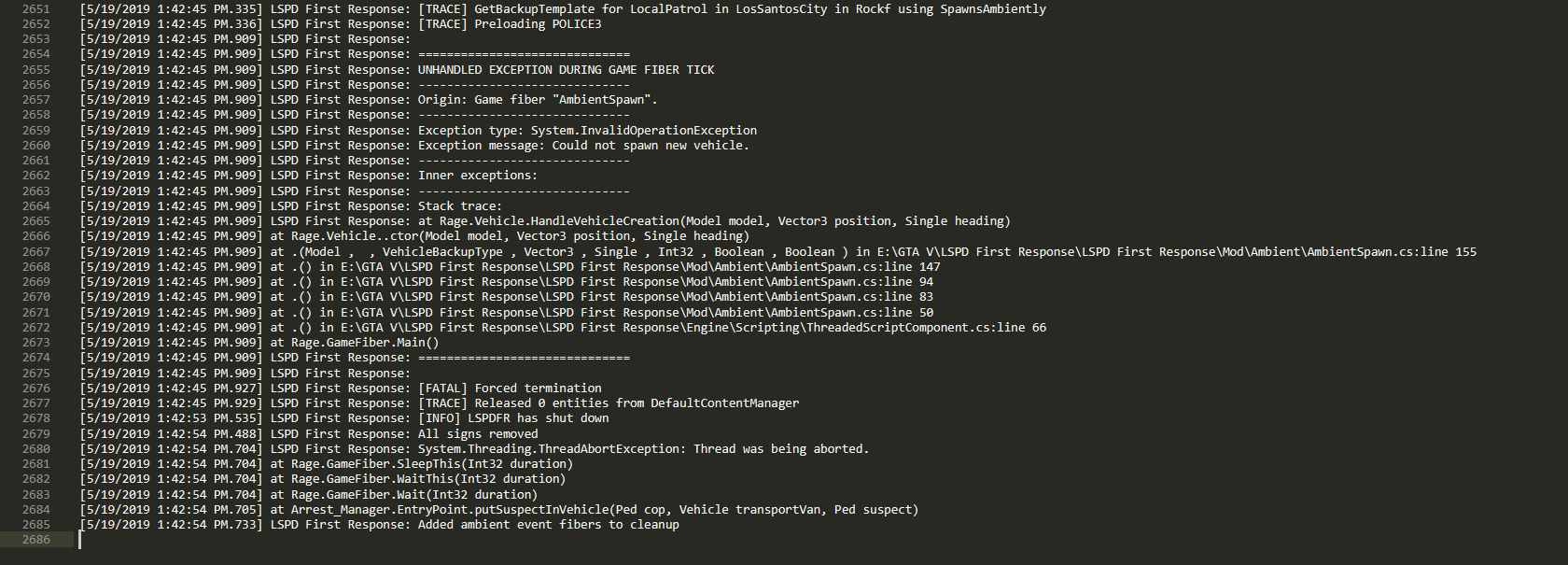Click "Origin: Game fiber "AmbientSpawn"" line
This screenshot has height=565, width=1568.
(538, 100)
